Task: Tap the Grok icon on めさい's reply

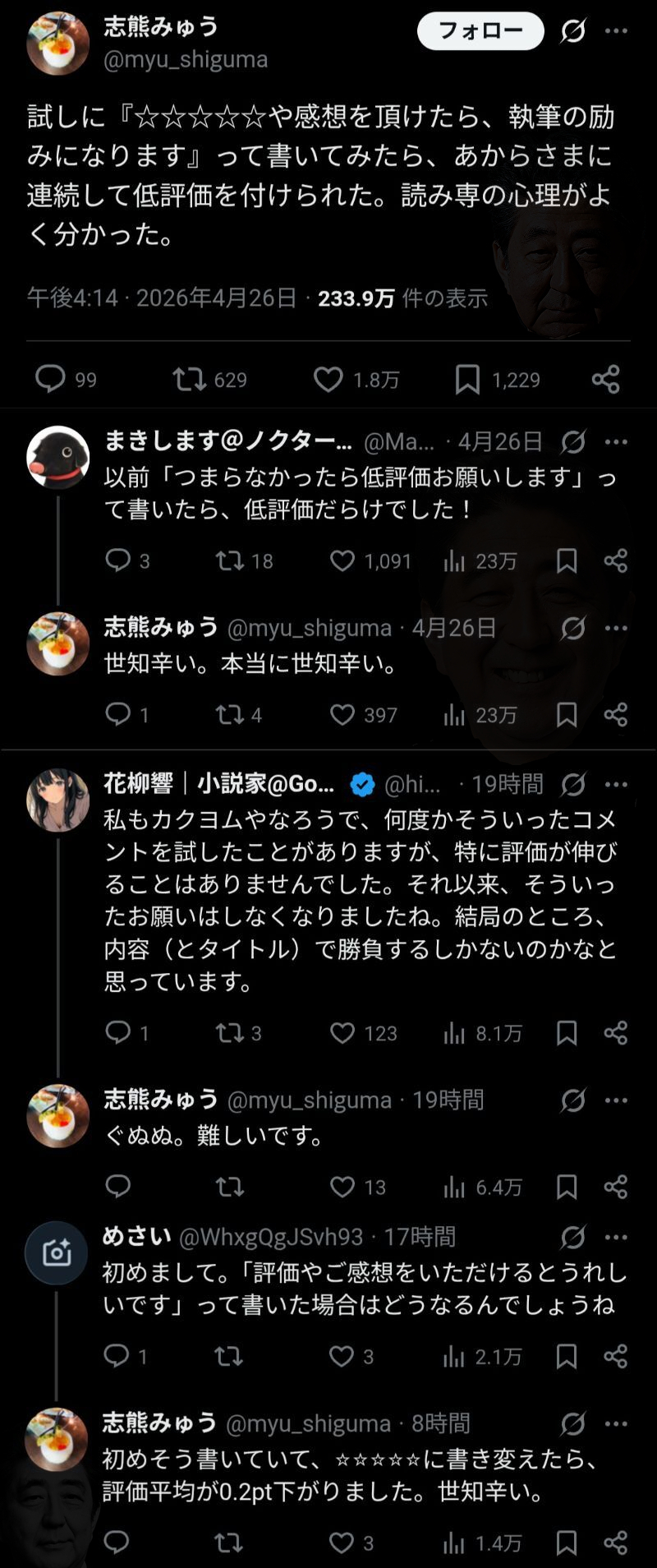Action: click(572, 1237)
